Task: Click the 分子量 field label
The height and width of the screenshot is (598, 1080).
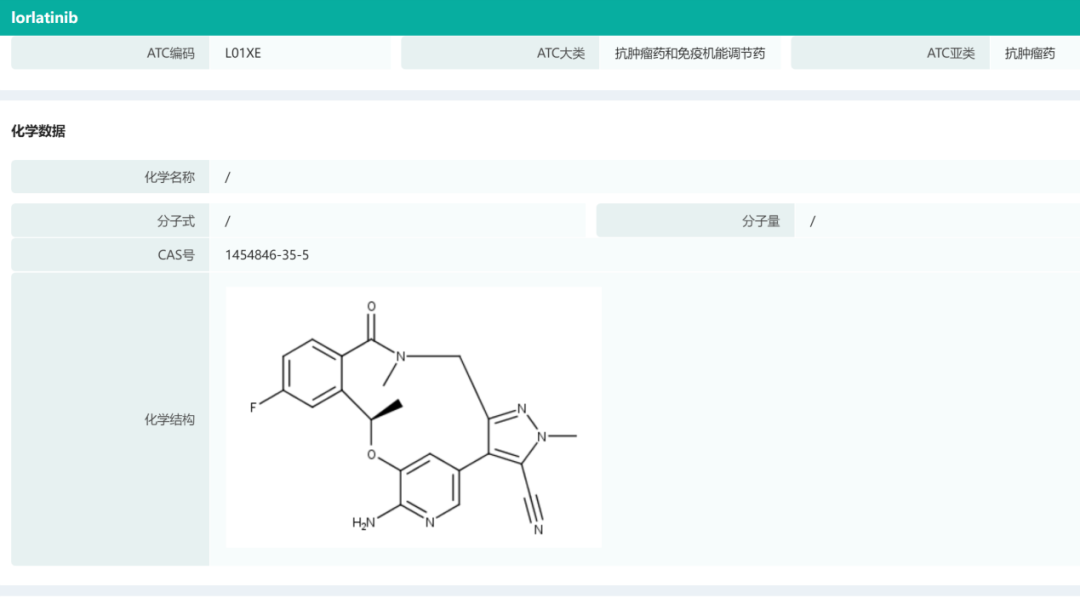Action: click(x=760, y=220)
